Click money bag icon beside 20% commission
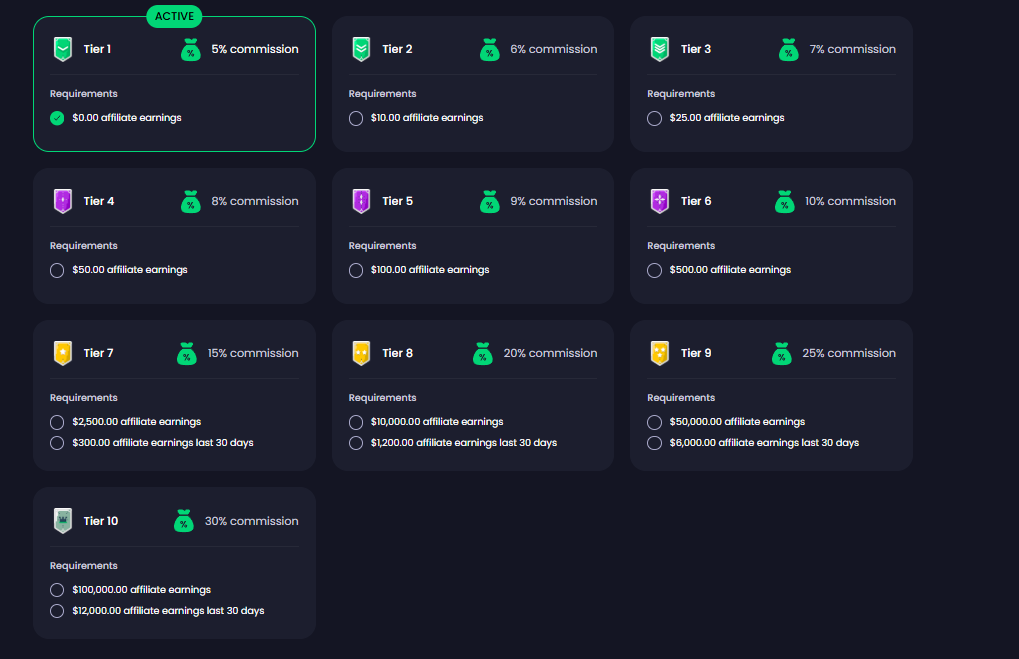This screenshot has width=1019, height=659. point(483,354)
